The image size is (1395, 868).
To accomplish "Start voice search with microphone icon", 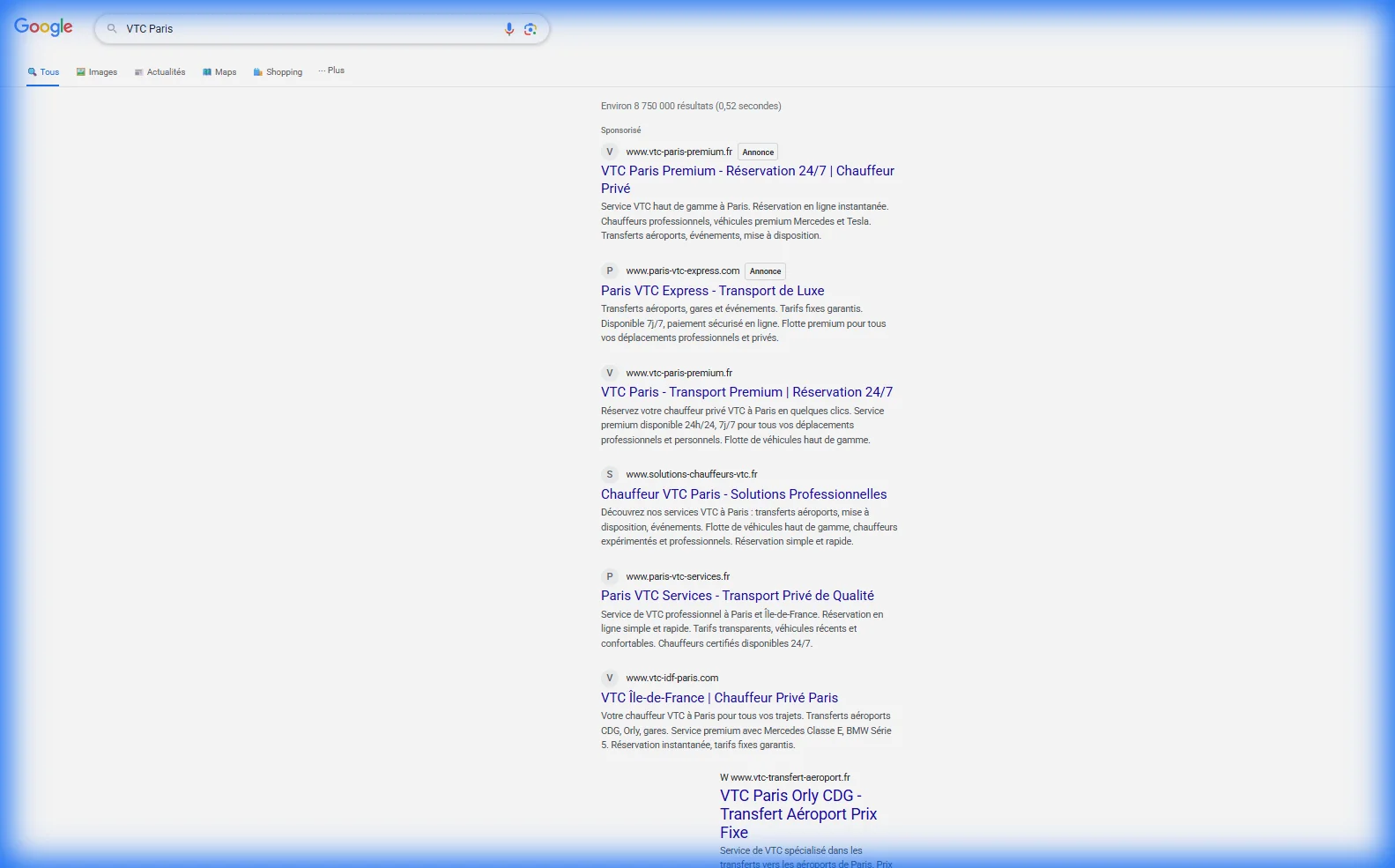I will (x=509, y=29).
